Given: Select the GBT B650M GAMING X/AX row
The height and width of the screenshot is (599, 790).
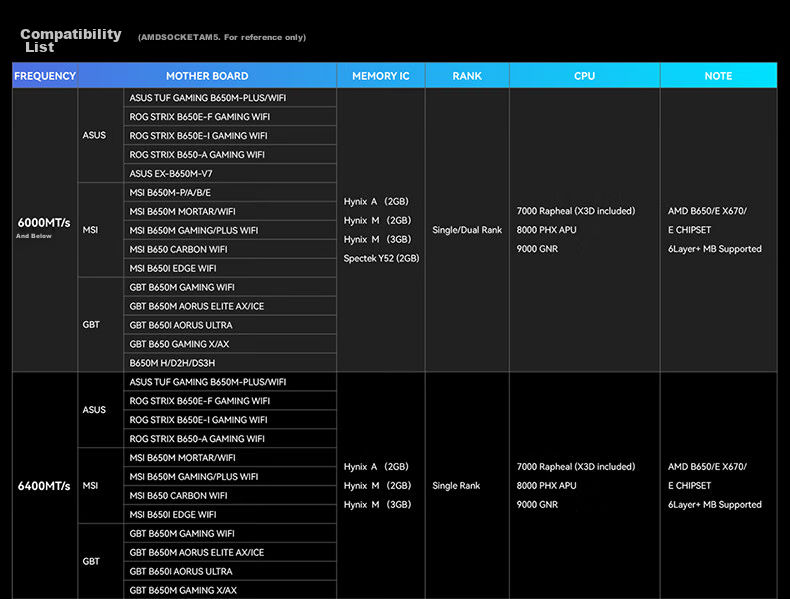Looking at the screenshot, I should [x=230, y=590].
